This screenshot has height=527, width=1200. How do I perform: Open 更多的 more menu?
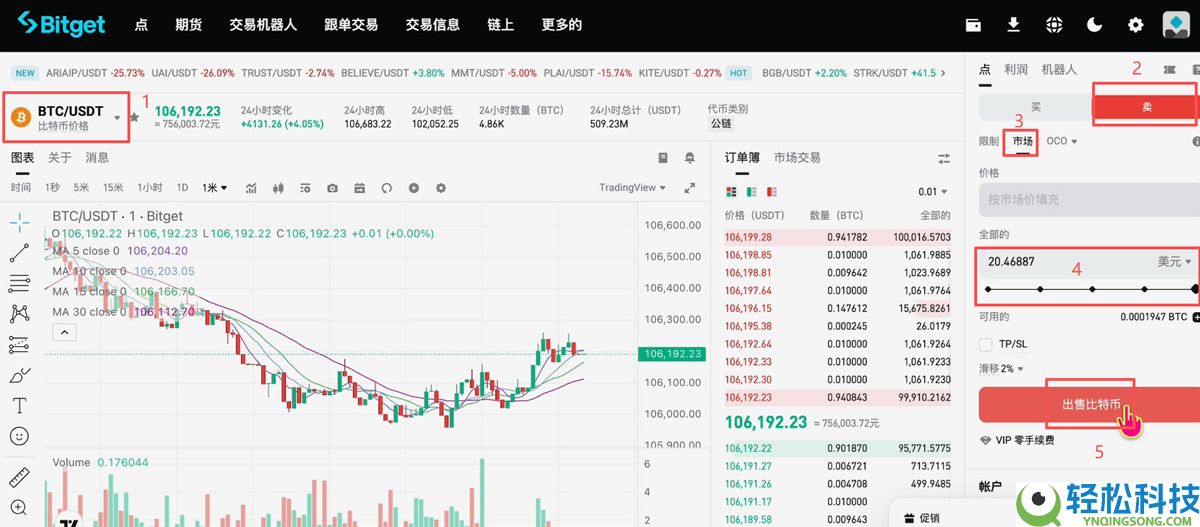coord(561,25)
